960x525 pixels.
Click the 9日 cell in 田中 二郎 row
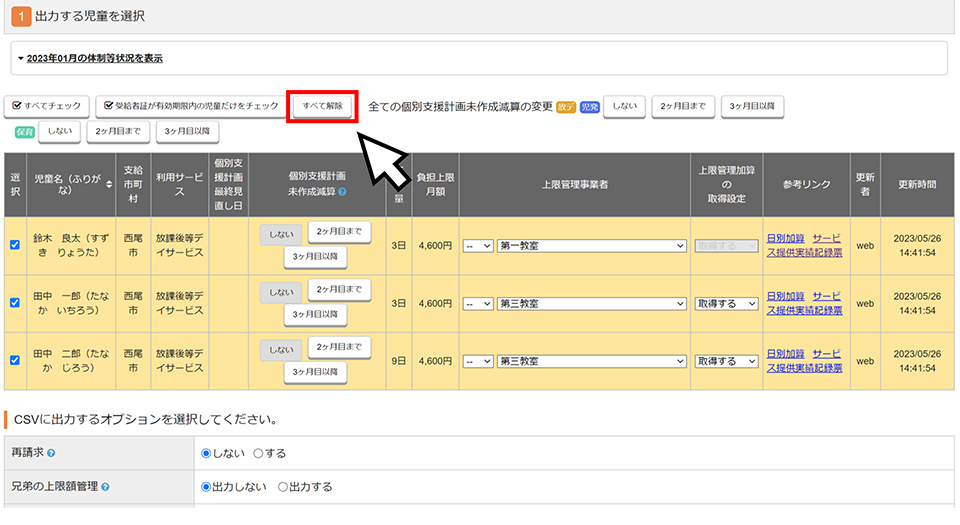pyautogui.click(x=399, y=361)
